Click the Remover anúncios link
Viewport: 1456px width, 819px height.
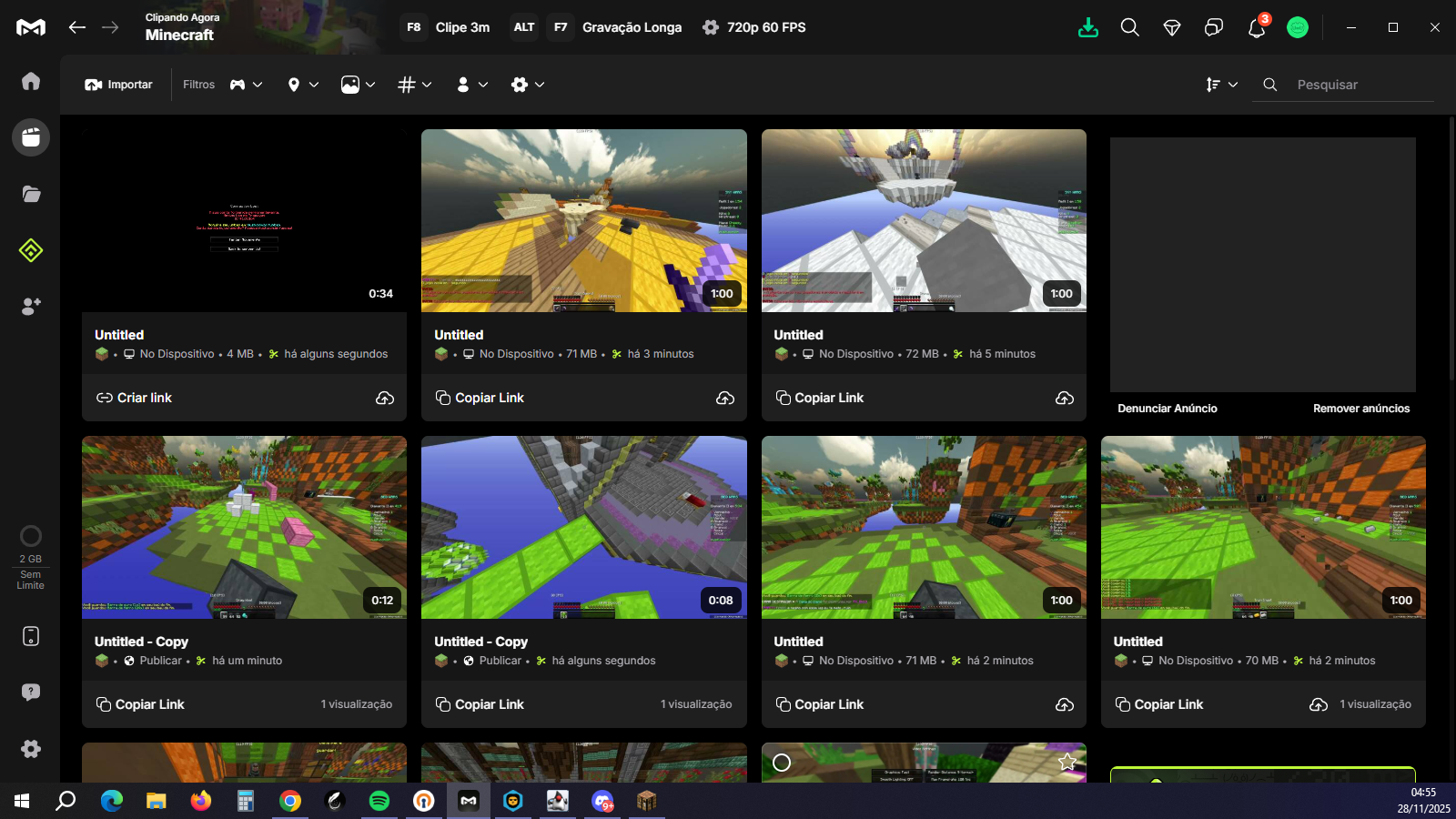[x=1361, y=409]
